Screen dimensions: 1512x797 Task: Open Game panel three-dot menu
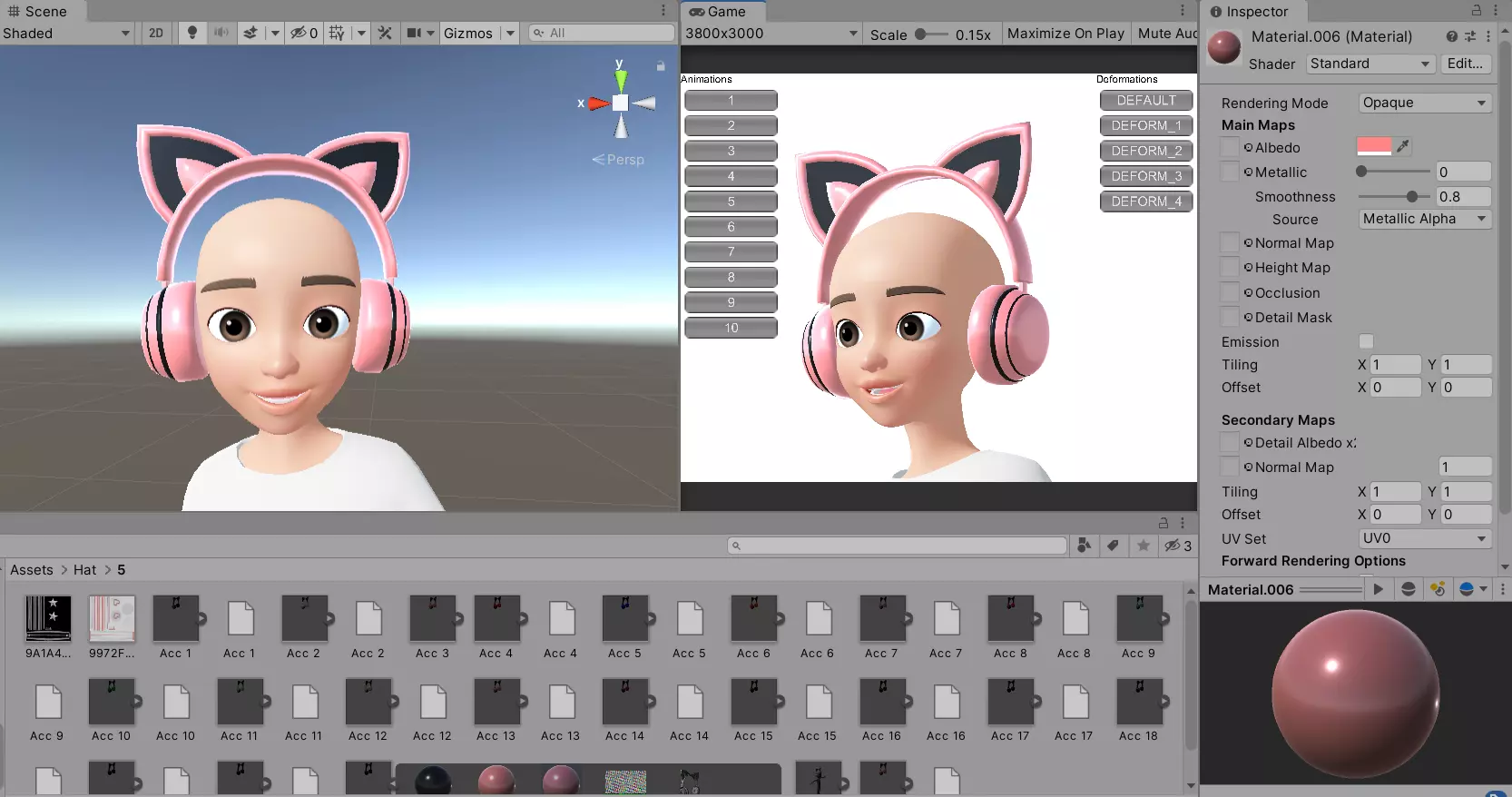coord(1182,11)
